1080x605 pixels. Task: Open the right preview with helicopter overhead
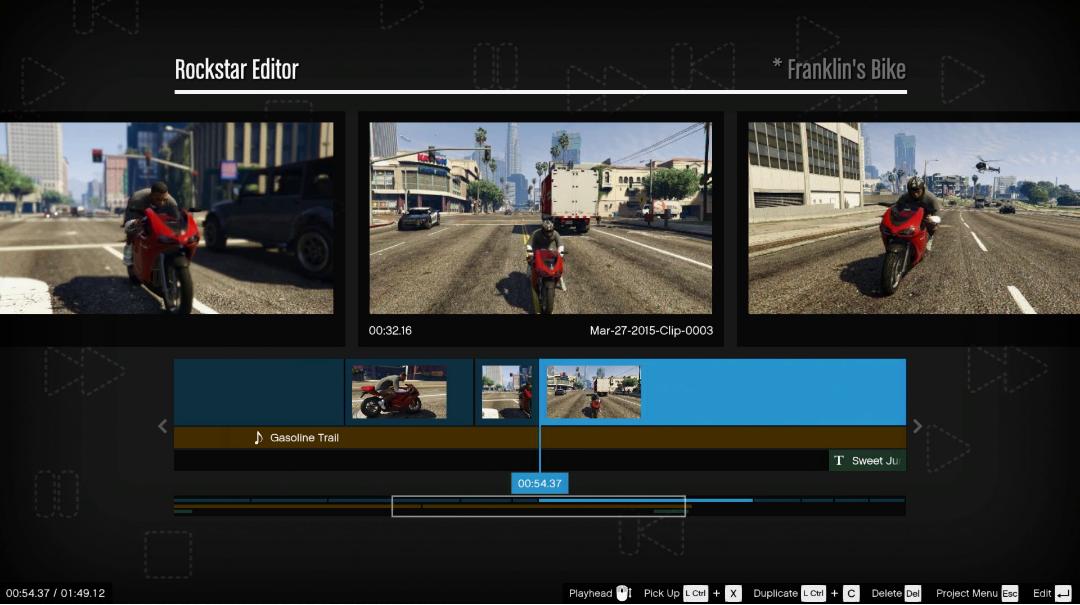coord(914,218)
